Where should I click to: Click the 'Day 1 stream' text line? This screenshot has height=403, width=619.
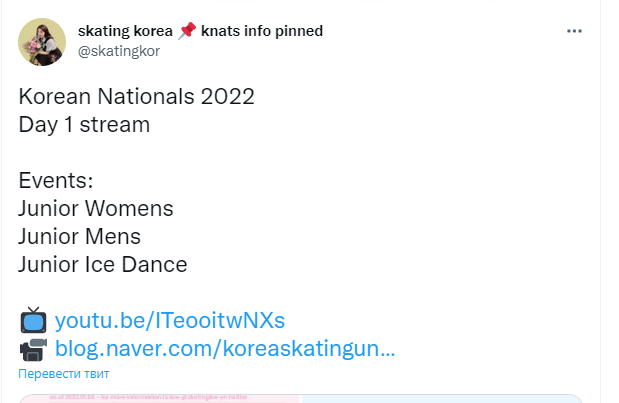[x=84, y=125]
